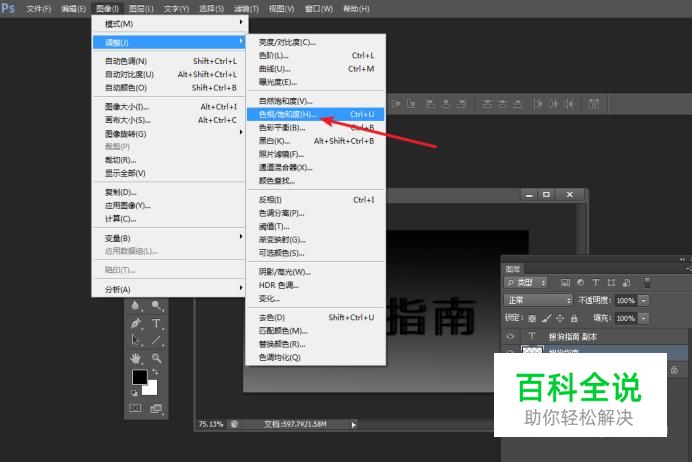Hide the 掬狗指南 副本 layer via eye
The image size is (692, 462).
point(510,337)
